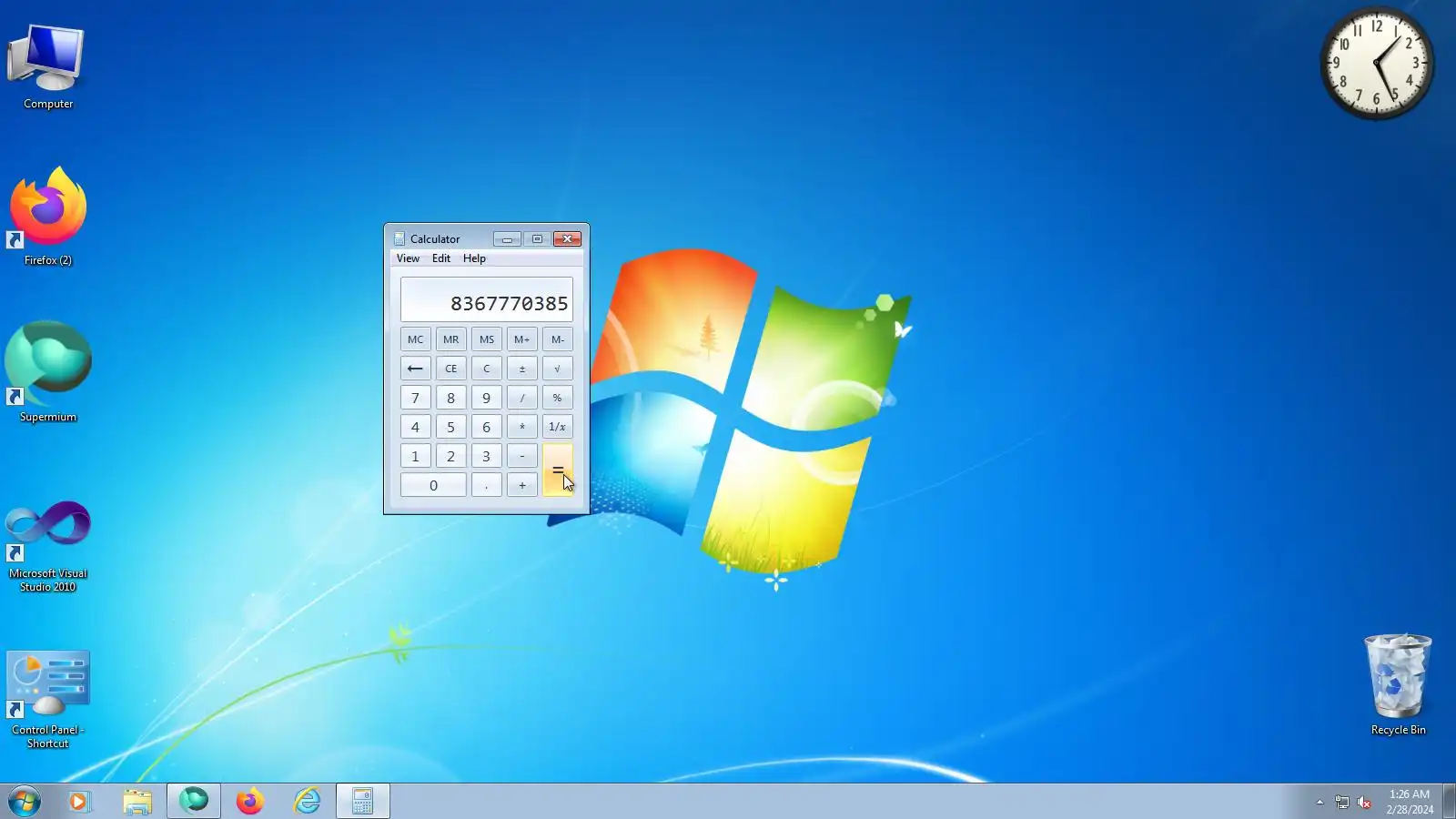Click the digit 4 button
Image resolution: width=1456 pixels, height=819 pixels.
(x=415, y=427)
